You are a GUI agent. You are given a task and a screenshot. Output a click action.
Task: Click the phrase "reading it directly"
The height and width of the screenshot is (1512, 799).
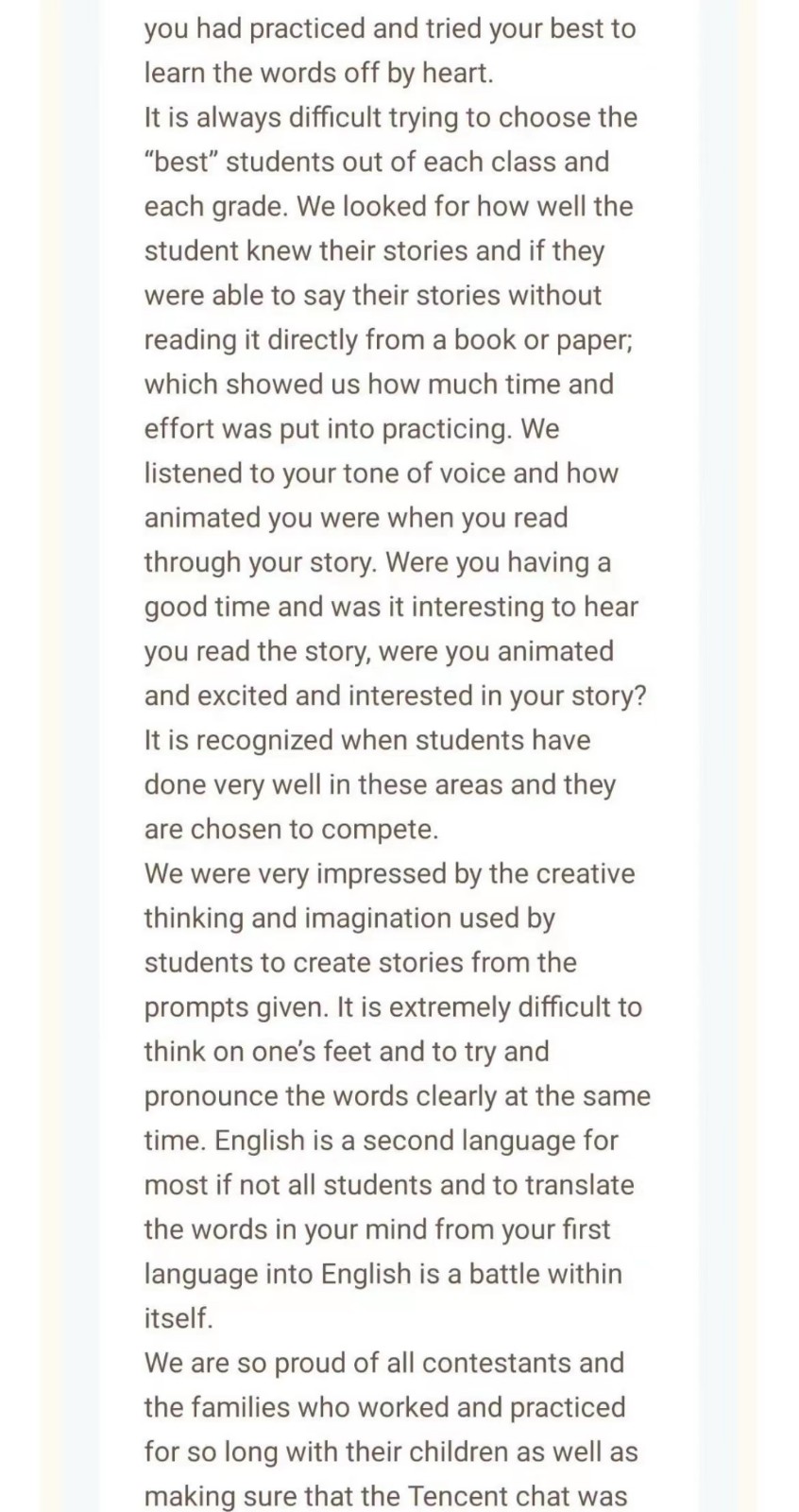tap(251, 340)
